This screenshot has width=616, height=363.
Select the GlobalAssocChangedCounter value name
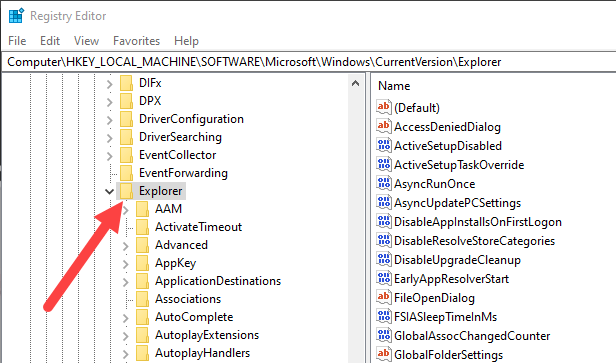pos(472,336)
